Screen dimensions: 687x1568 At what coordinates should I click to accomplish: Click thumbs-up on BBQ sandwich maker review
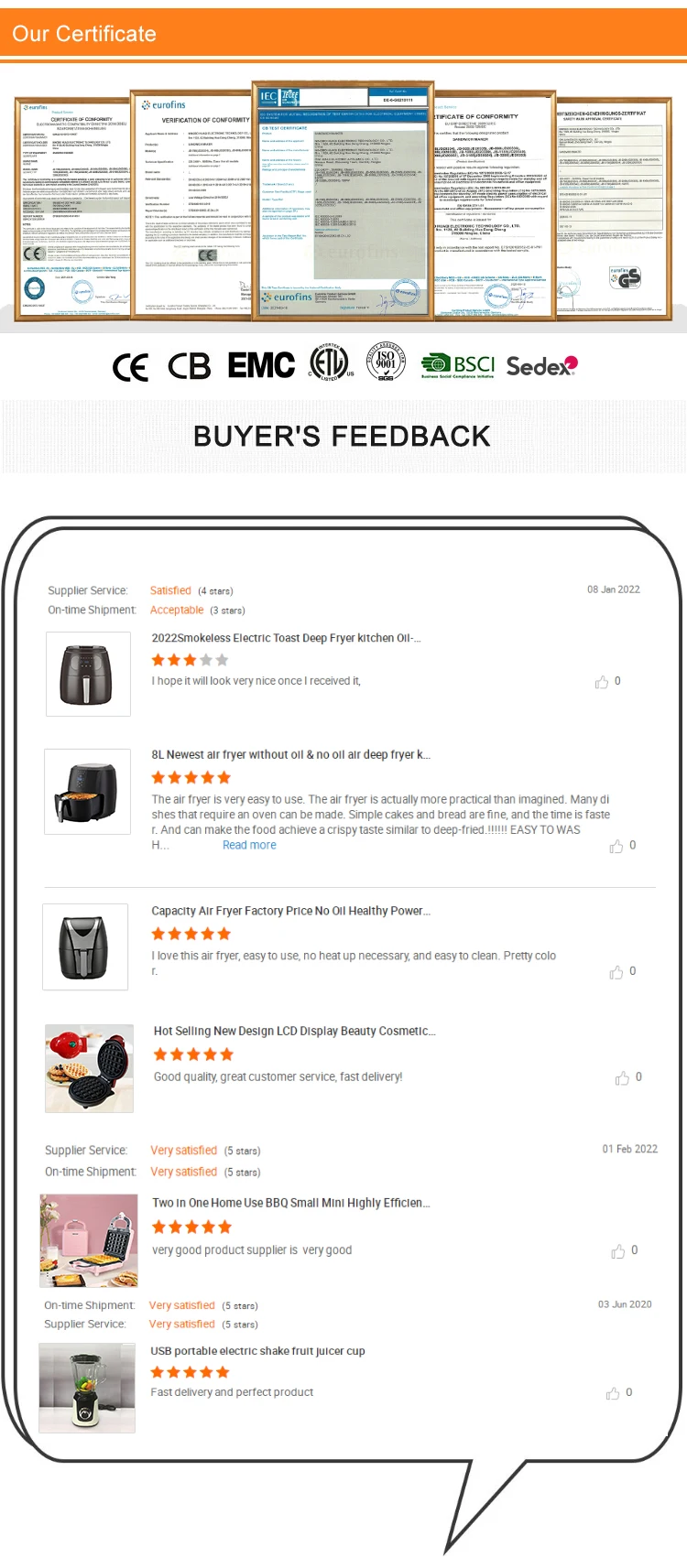[618, 1251]
